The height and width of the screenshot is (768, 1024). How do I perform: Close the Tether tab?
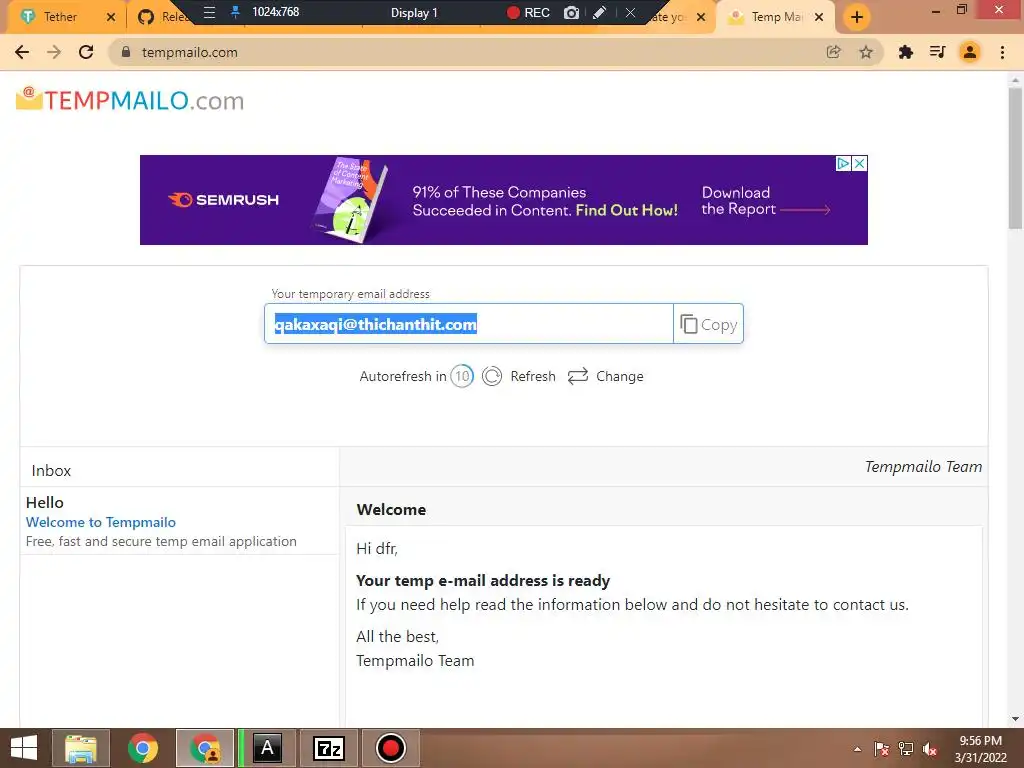coord(111,17)
